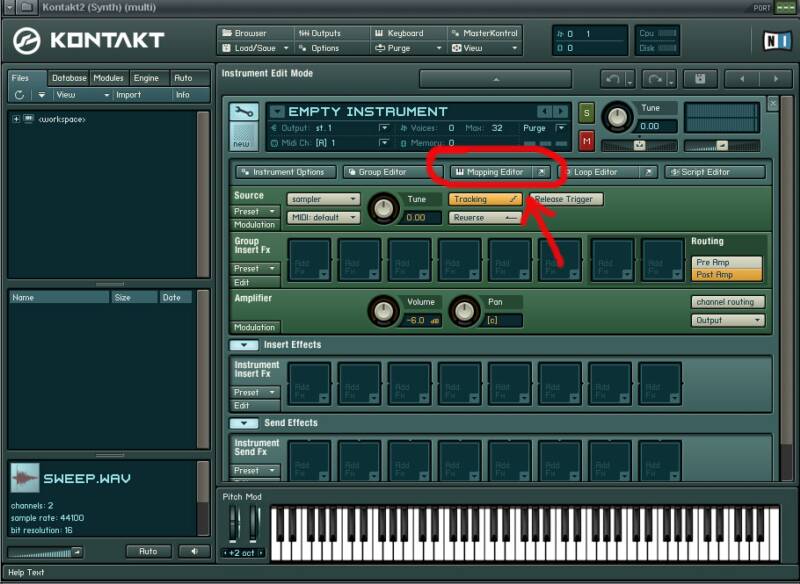Click the Source Tune knob
This screenshot has height=584, width=800.
coord(383,208)
